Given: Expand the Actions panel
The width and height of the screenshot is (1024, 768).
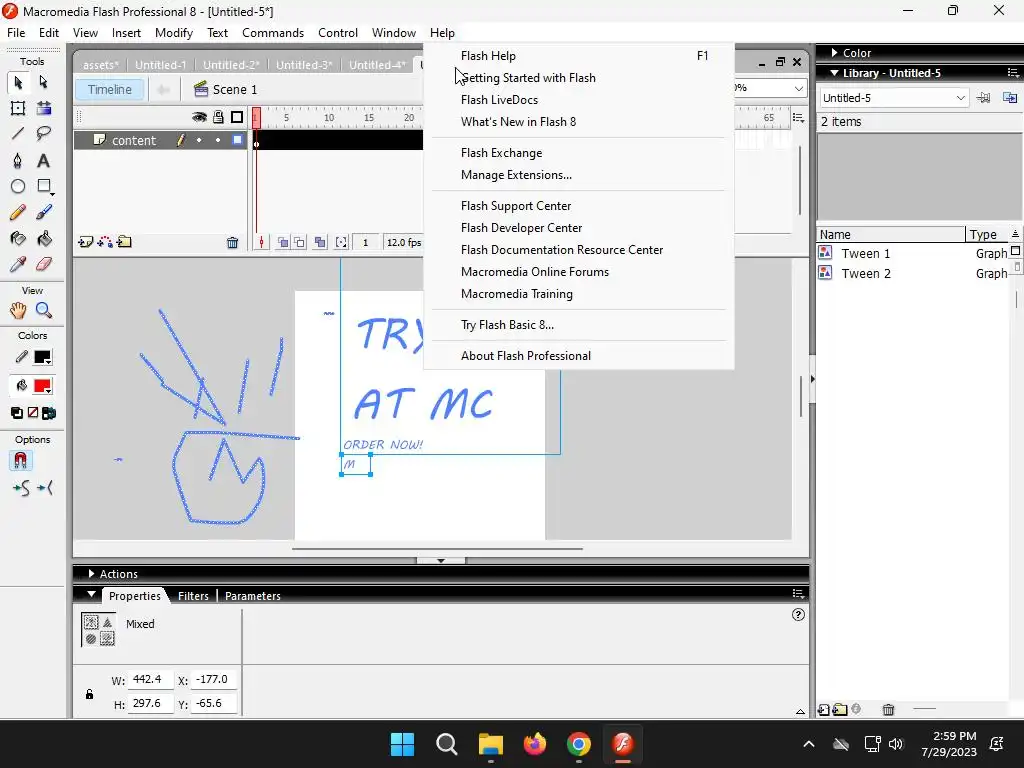Looking at the screenshot, I should pyautogui.click(x=91, y=574).
